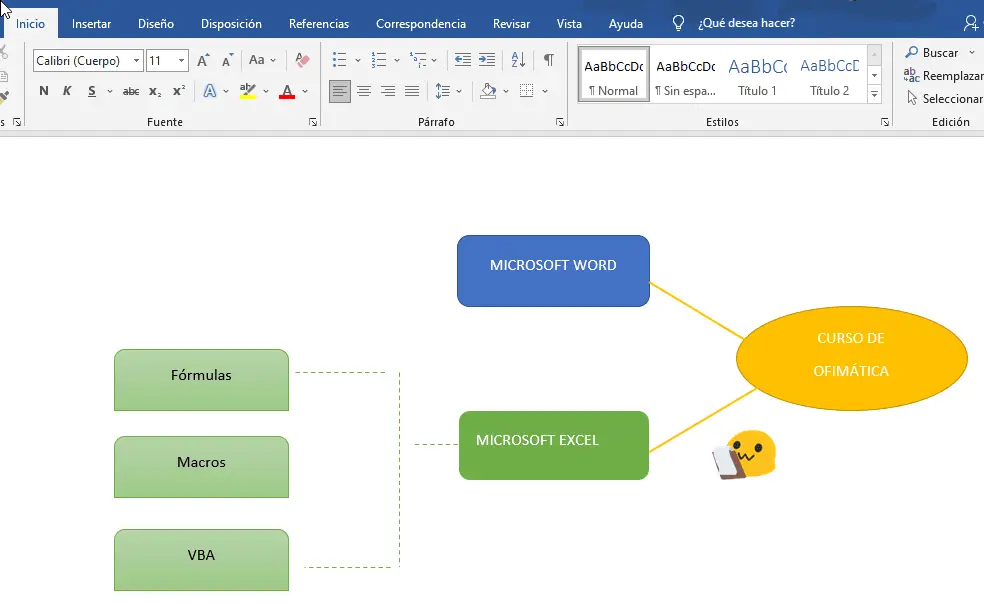Screen dimensions: 984x604
Task: Open Párrafo dialog launcher
Action: click(x=560, y=122)
